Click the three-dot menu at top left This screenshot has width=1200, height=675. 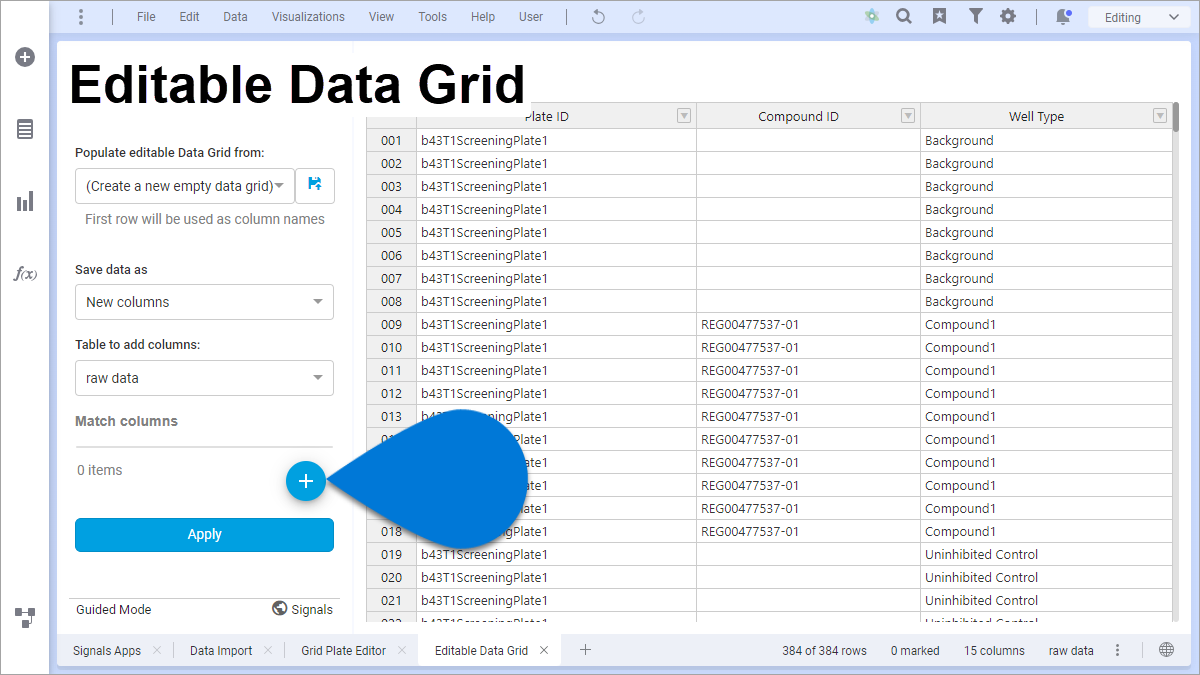coord(81,17)
